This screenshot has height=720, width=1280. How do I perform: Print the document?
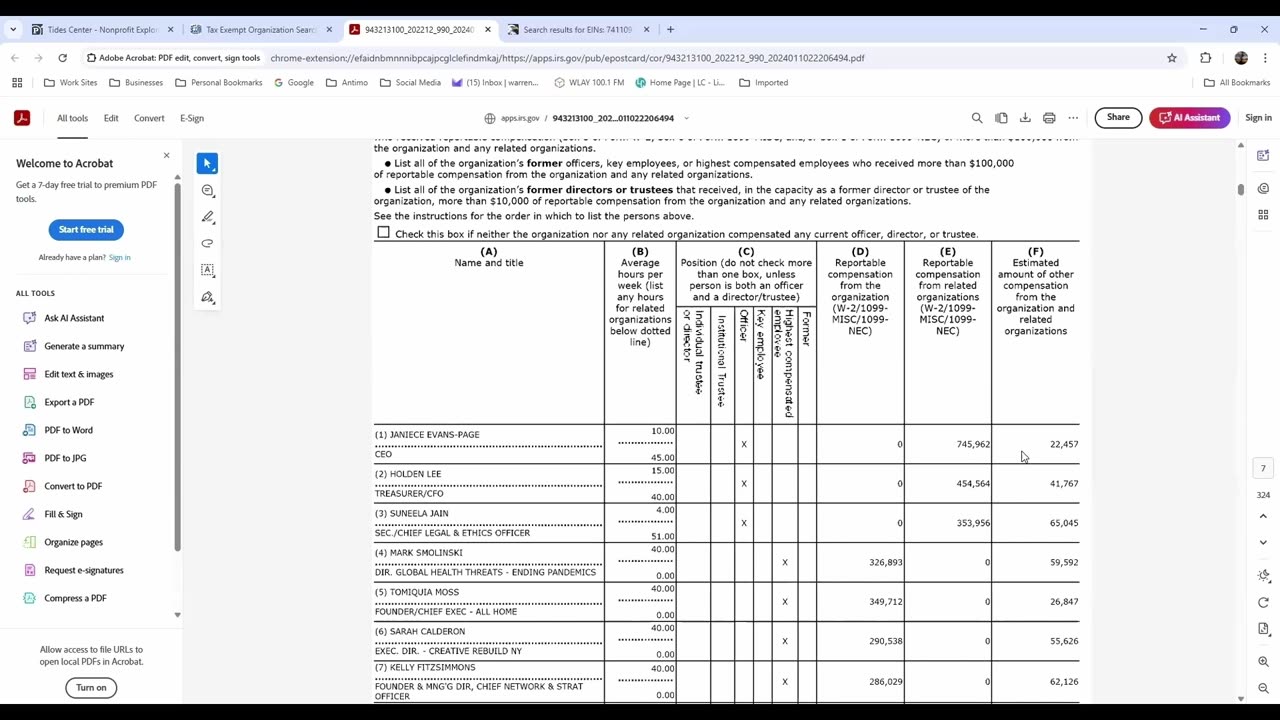[x=1049, y=118]
